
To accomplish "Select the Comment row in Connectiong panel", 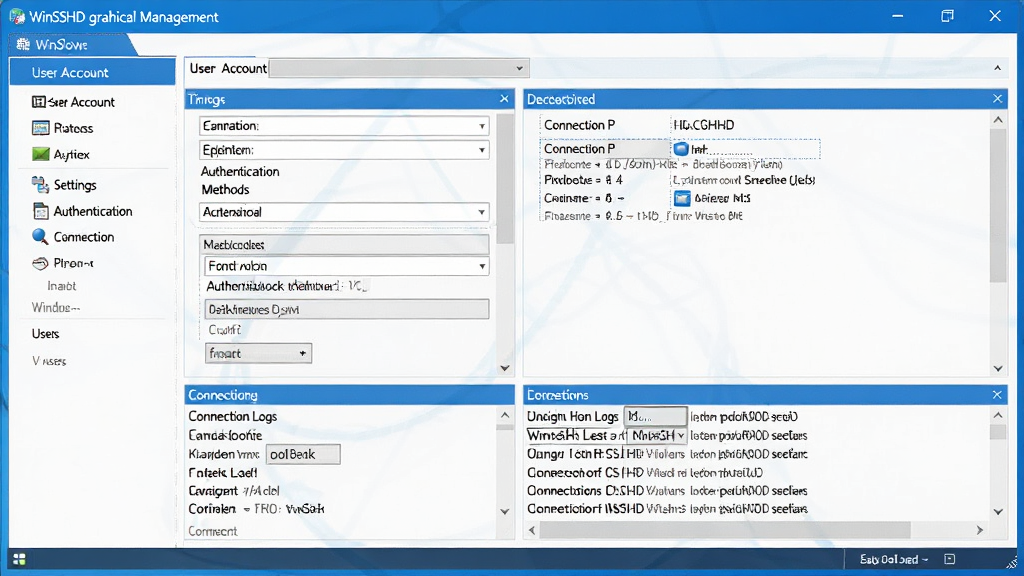I will [x=213, y=531].
